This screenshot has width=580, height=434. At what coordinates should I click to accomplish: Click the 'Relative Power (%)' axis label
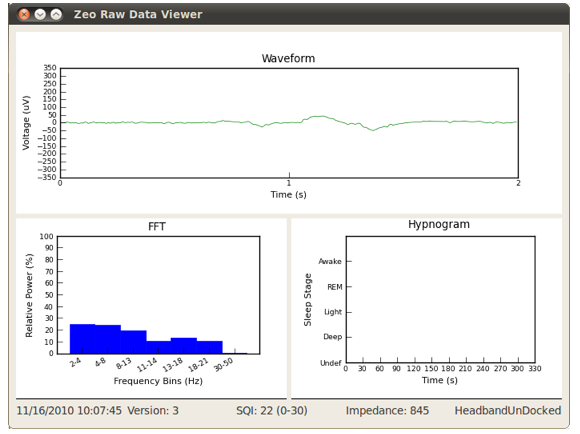coord(29,295)
